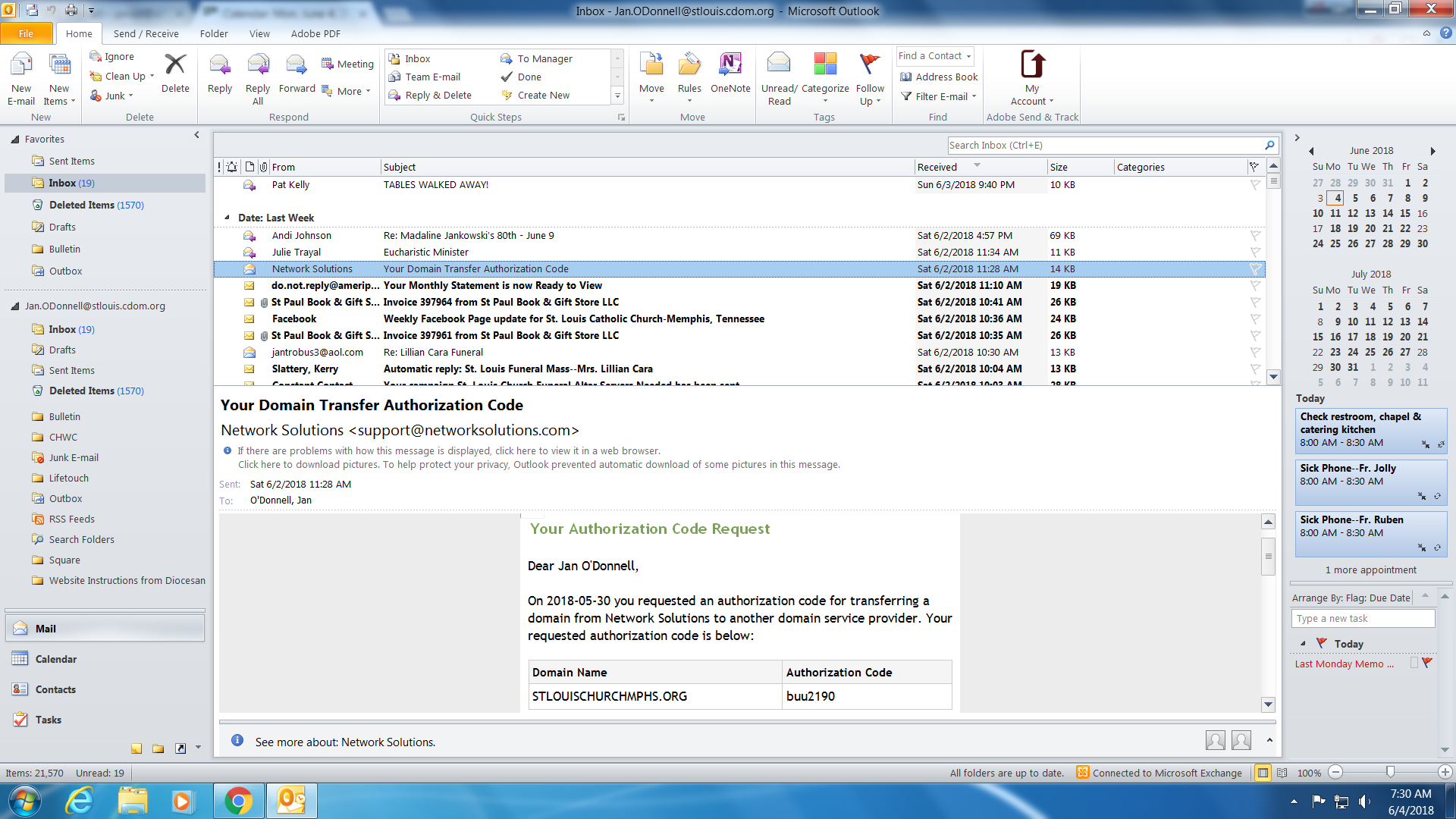Collapse the Date: Last Week group
Image resolution: width=1456 pixels, height=819 pixels.
pos(227,218)
